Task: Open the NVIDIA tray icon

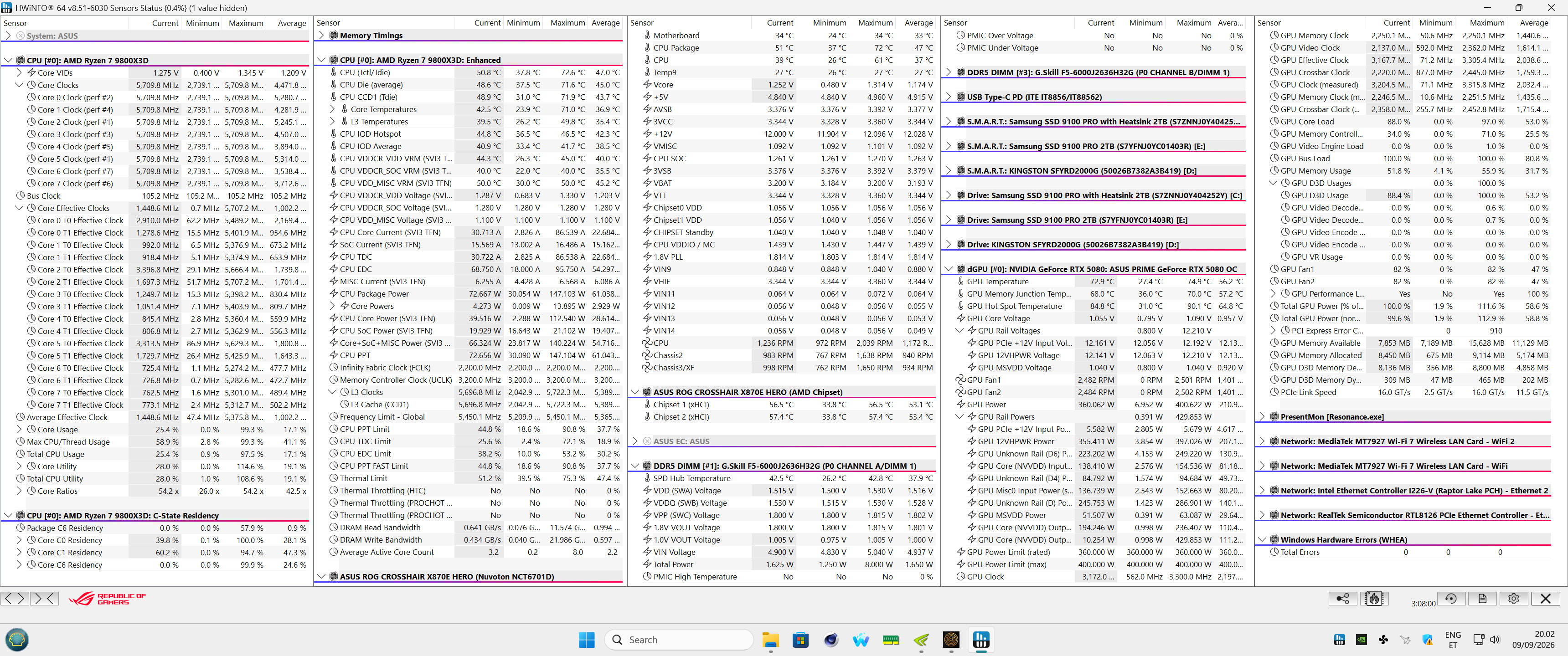Action: pos(1361,640)
